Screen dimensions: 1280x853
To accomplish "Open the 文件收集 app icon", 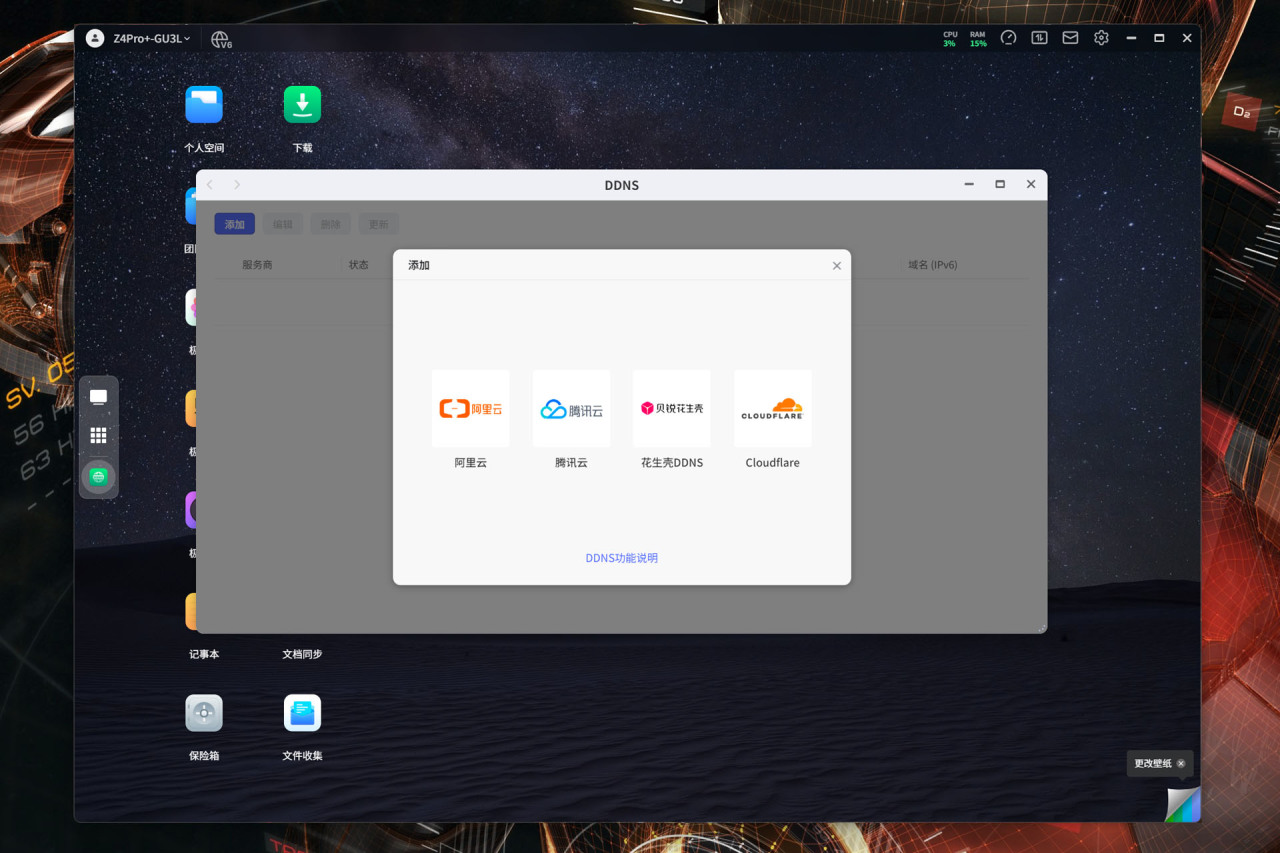I will (302, 713).
